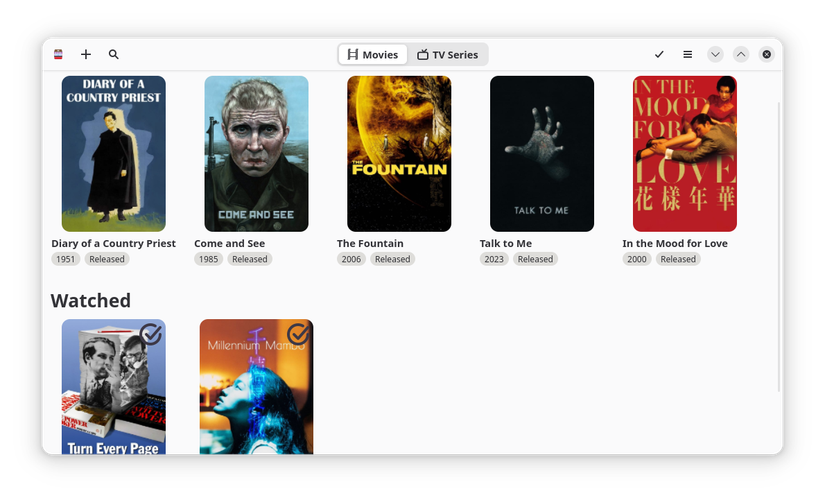
Task: Toggle the watched checkmark on Millennium Mambo
Action: [298, 334]
